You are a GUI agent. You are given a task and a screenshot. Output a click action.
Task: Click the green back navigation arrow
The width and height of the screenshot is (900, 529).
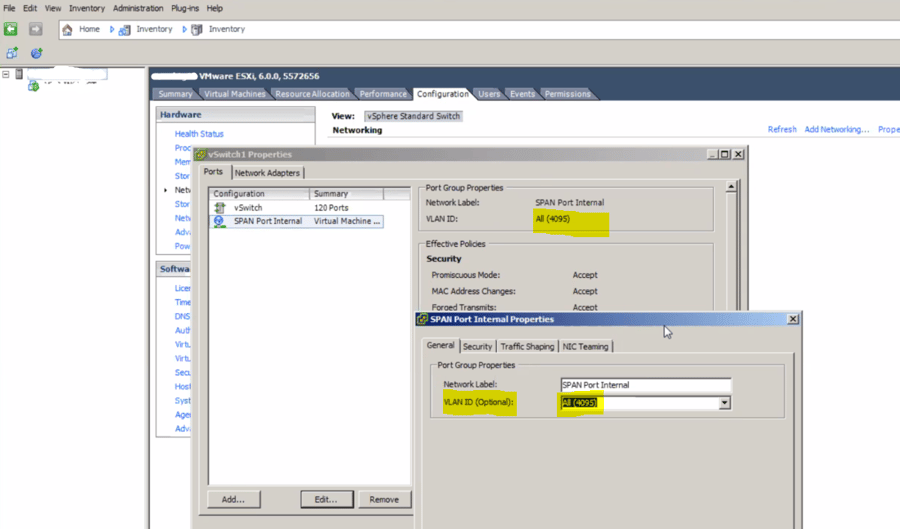point(10,29)
